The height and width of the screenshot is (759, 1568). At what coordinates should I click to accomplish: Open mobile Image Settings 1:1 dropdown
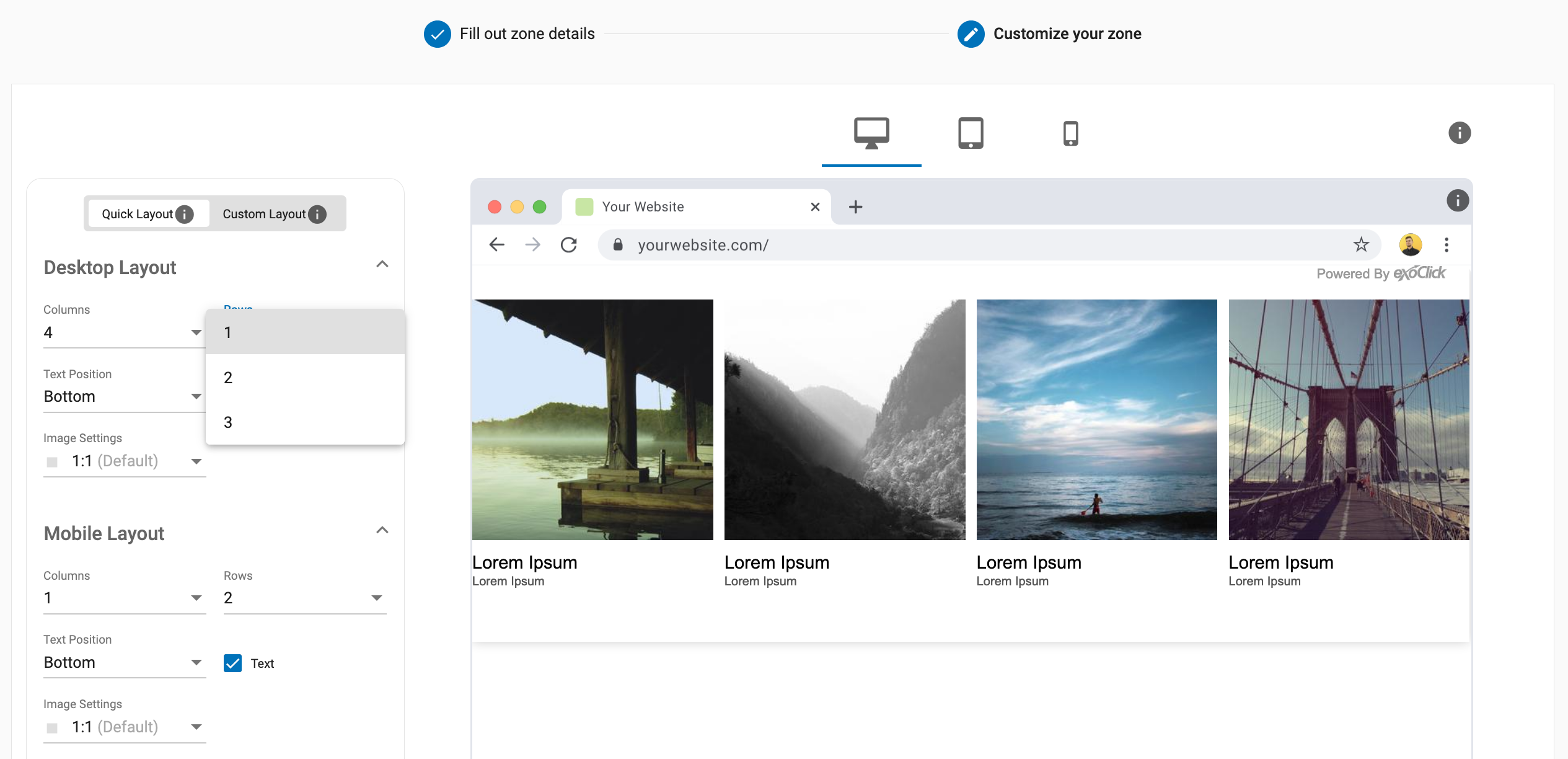(x=124, y=727)
